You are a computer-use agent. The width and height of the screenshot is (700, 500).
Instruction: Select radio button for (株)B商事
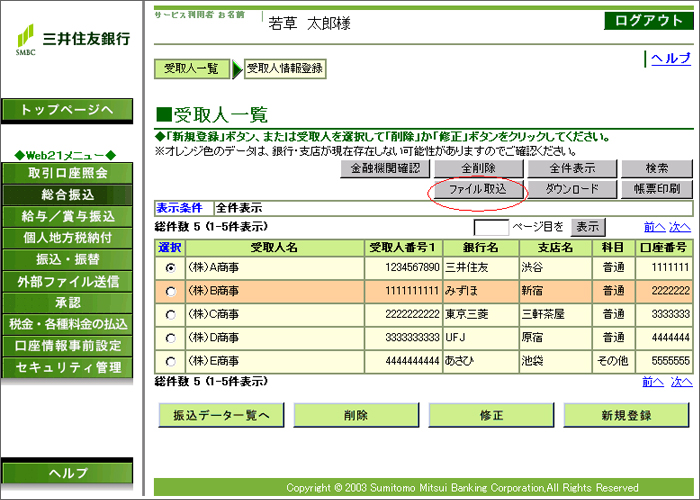[170, 292]
